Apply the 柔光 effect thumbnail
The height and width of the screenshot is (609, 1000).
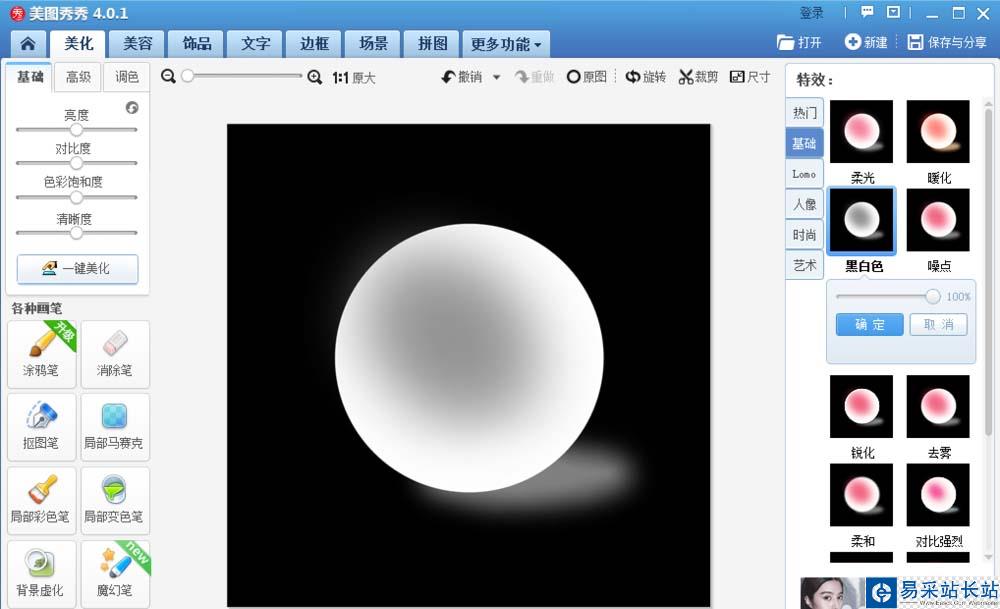862,131
